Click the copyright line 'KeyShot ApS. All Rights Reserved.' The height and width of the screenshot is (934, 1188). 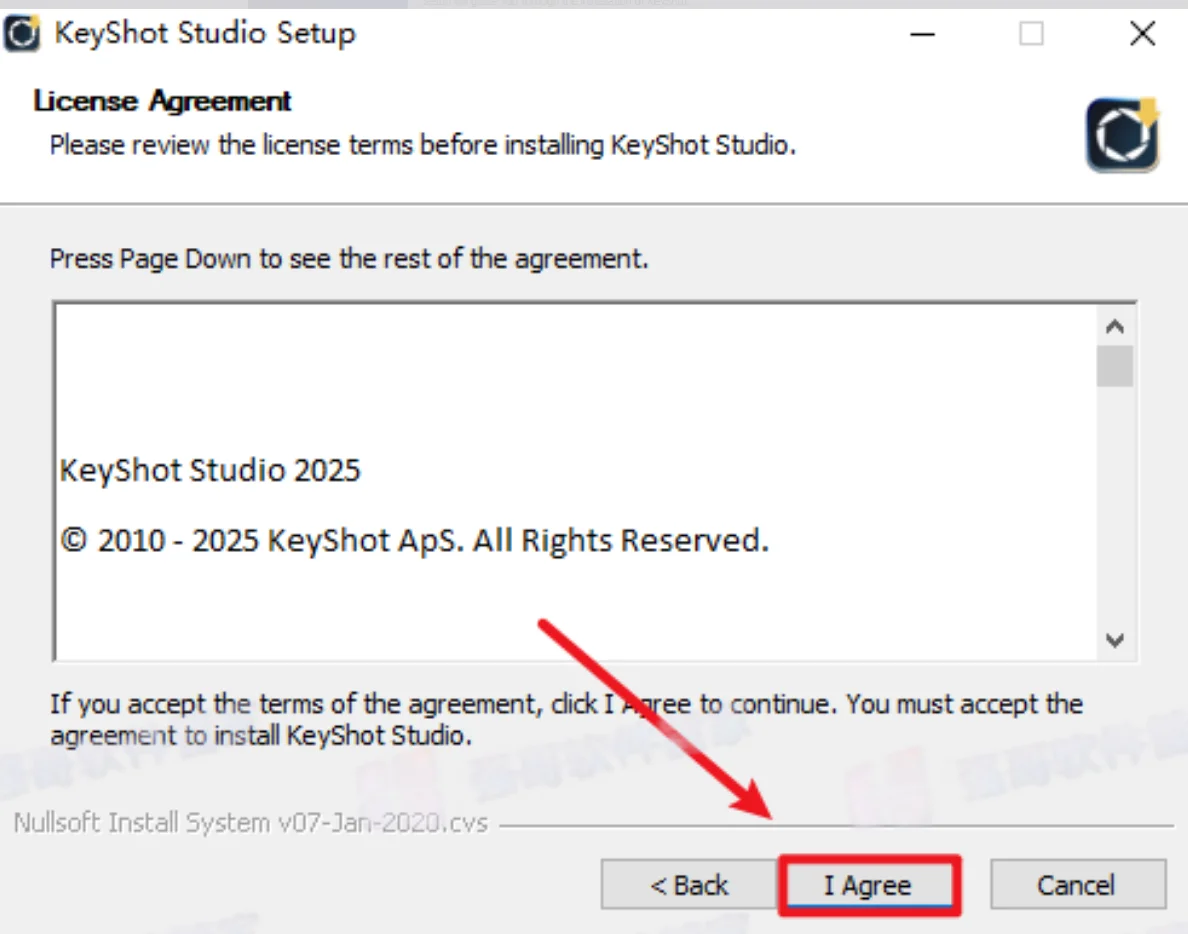click(518, 541)
